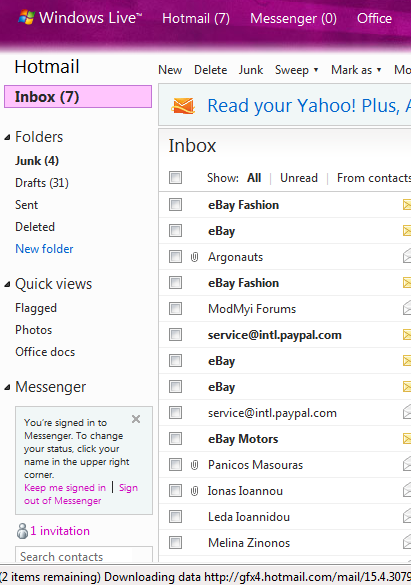Tick the eBay Motors message checkbox

click(175, 439)
